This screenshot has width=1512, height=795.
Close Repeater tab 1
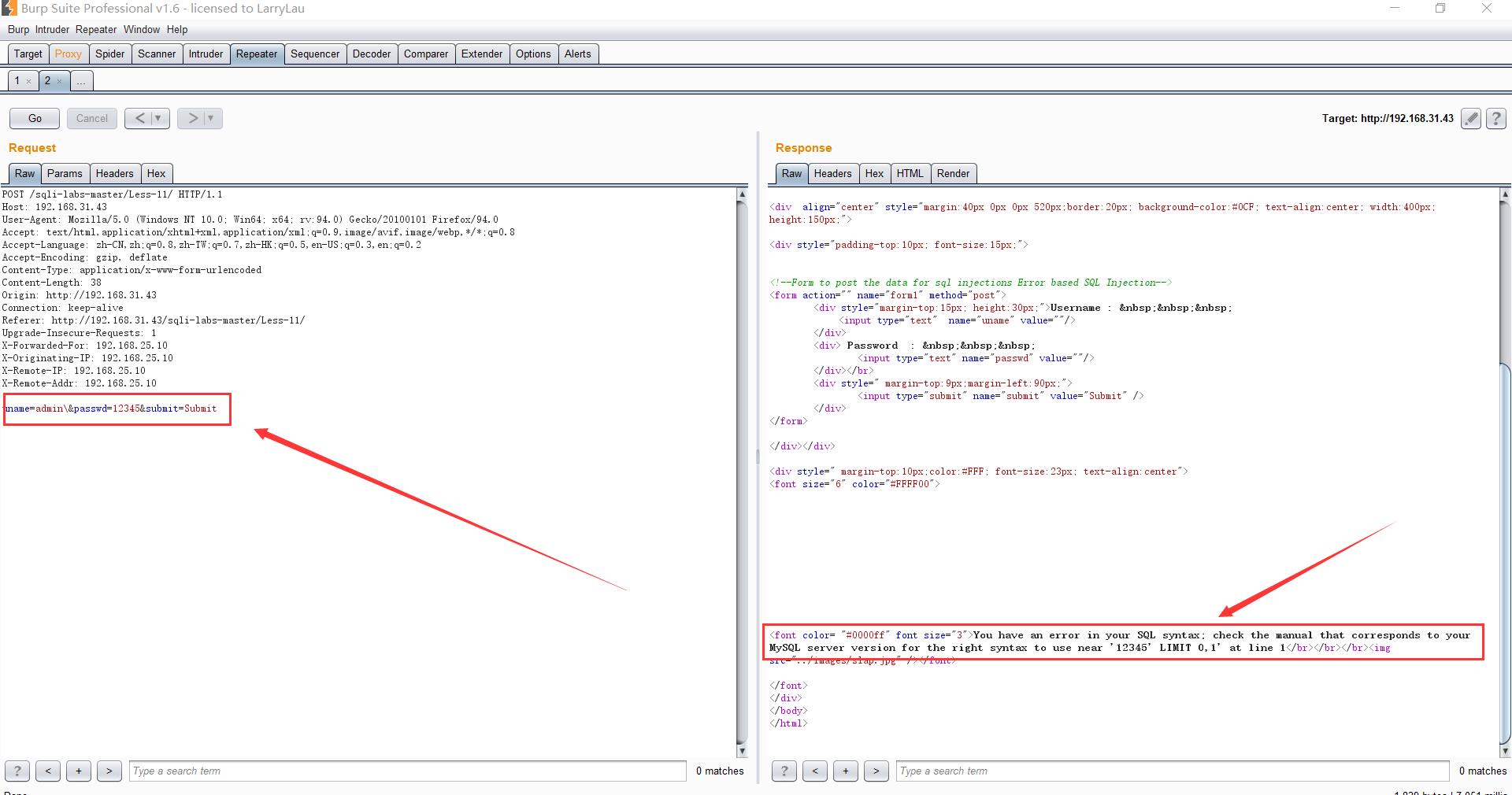pyautogui.click(x=28, y=81)
